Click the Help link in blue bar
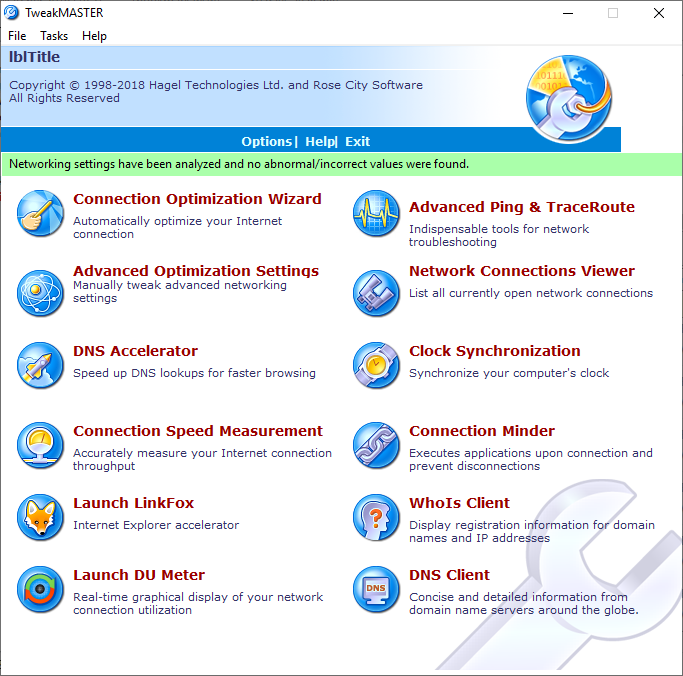 click(x=320, y=141)
